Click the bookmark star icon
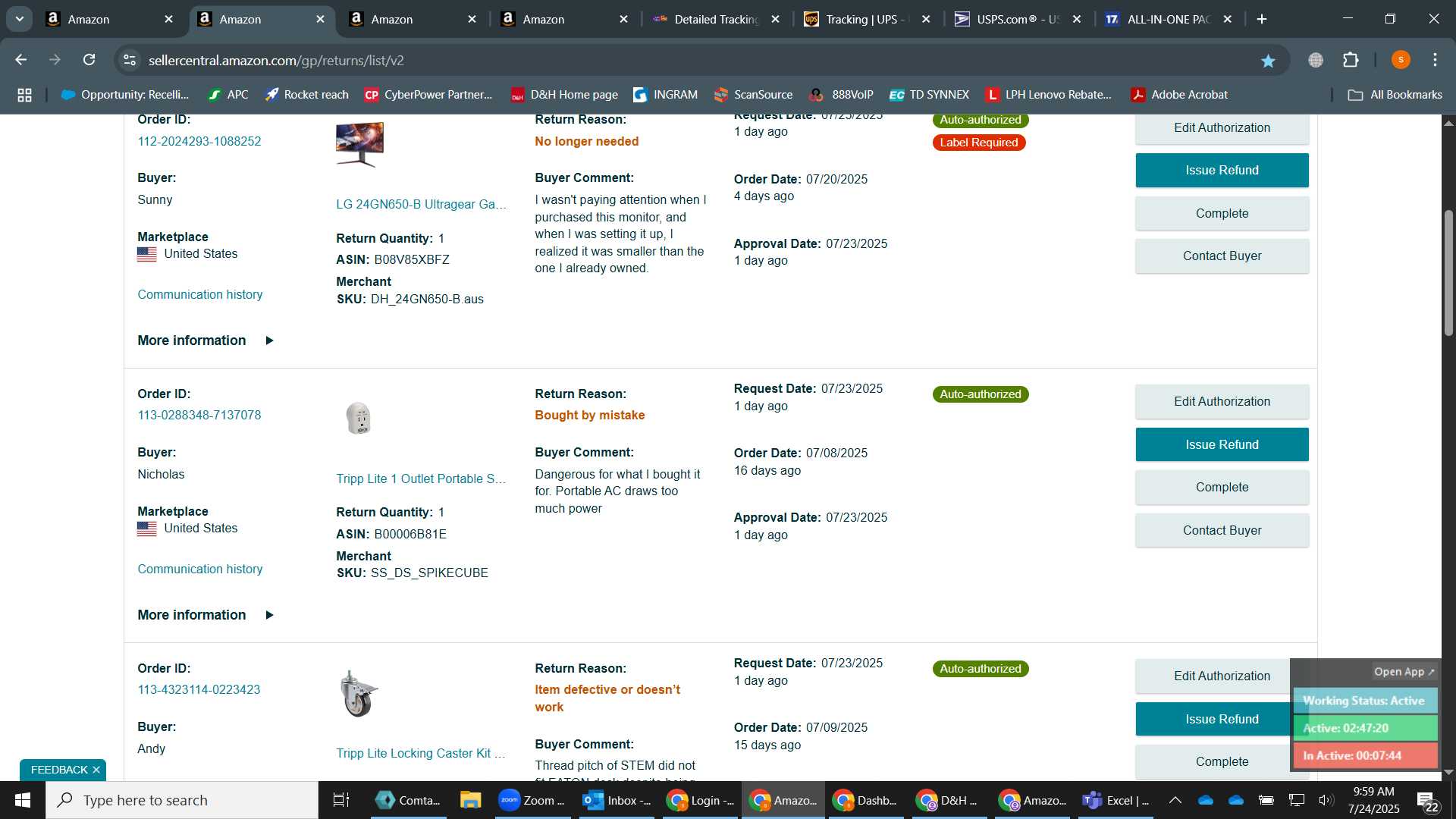 coord(1268,61)
